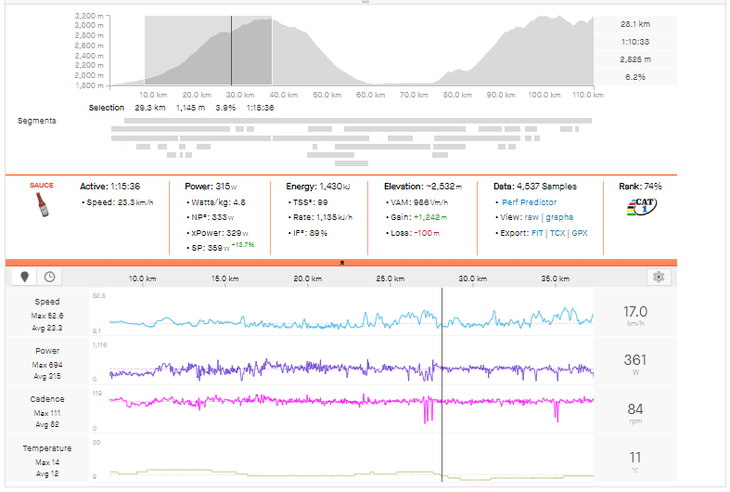Collapse the stats panel using center arrow
Viewport: 730px width, 492px height.
tap(343, 262)
